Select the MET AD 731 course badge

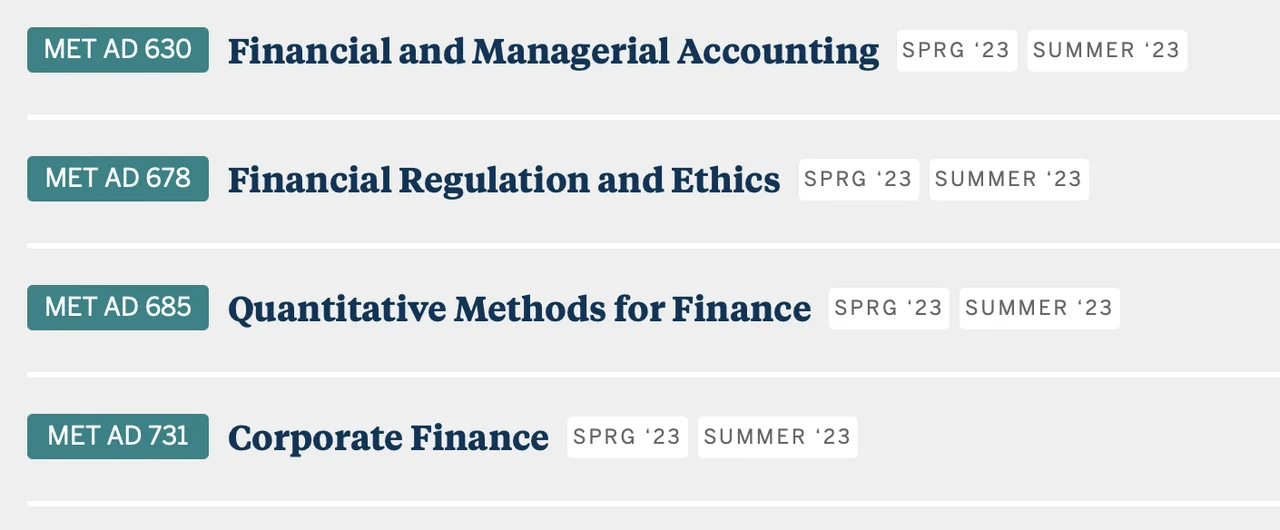pyautogui.click(x=118, y=436)
